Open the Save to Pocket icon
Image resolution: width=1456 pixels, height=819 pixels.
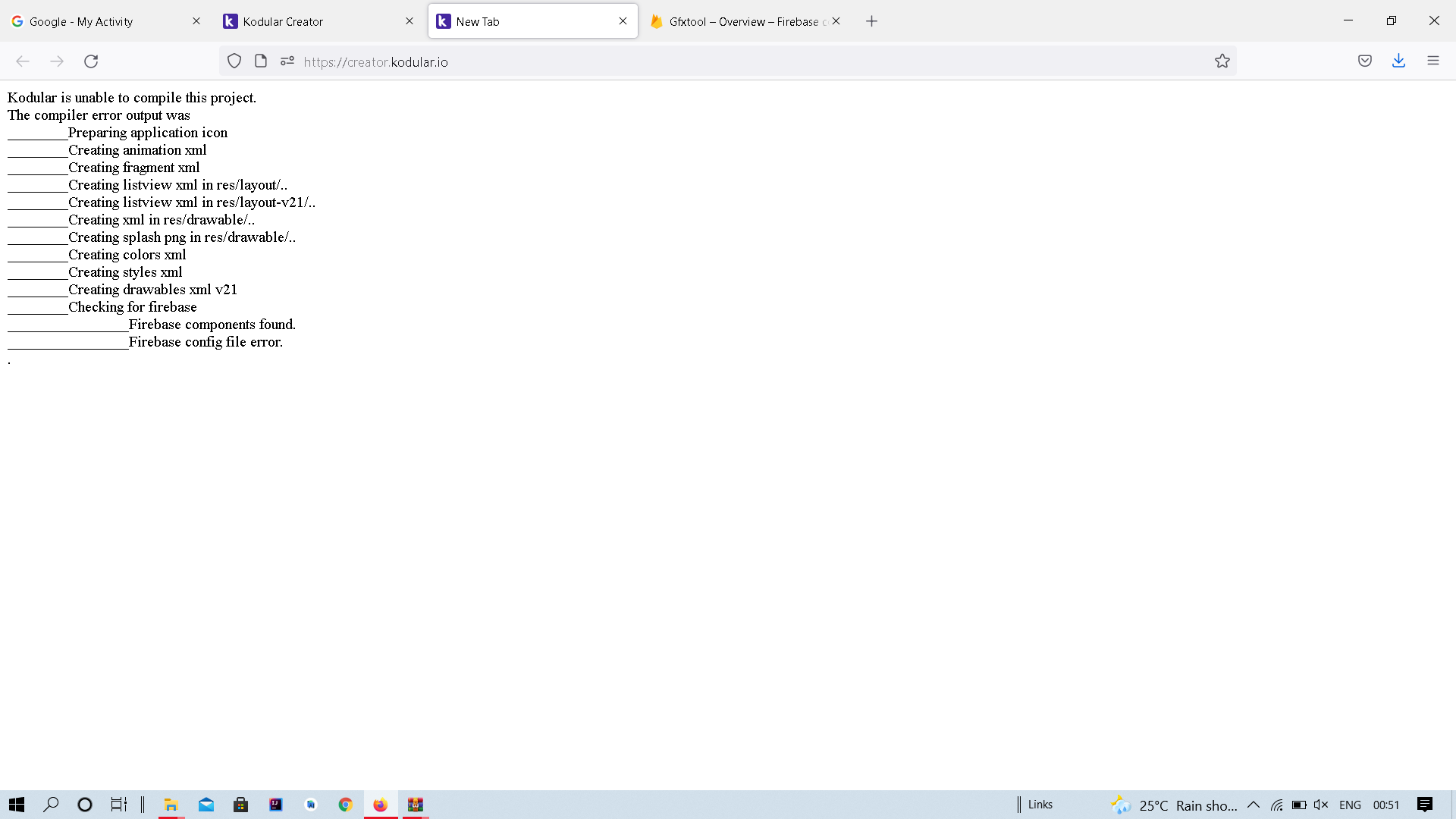coord(1365,61)
